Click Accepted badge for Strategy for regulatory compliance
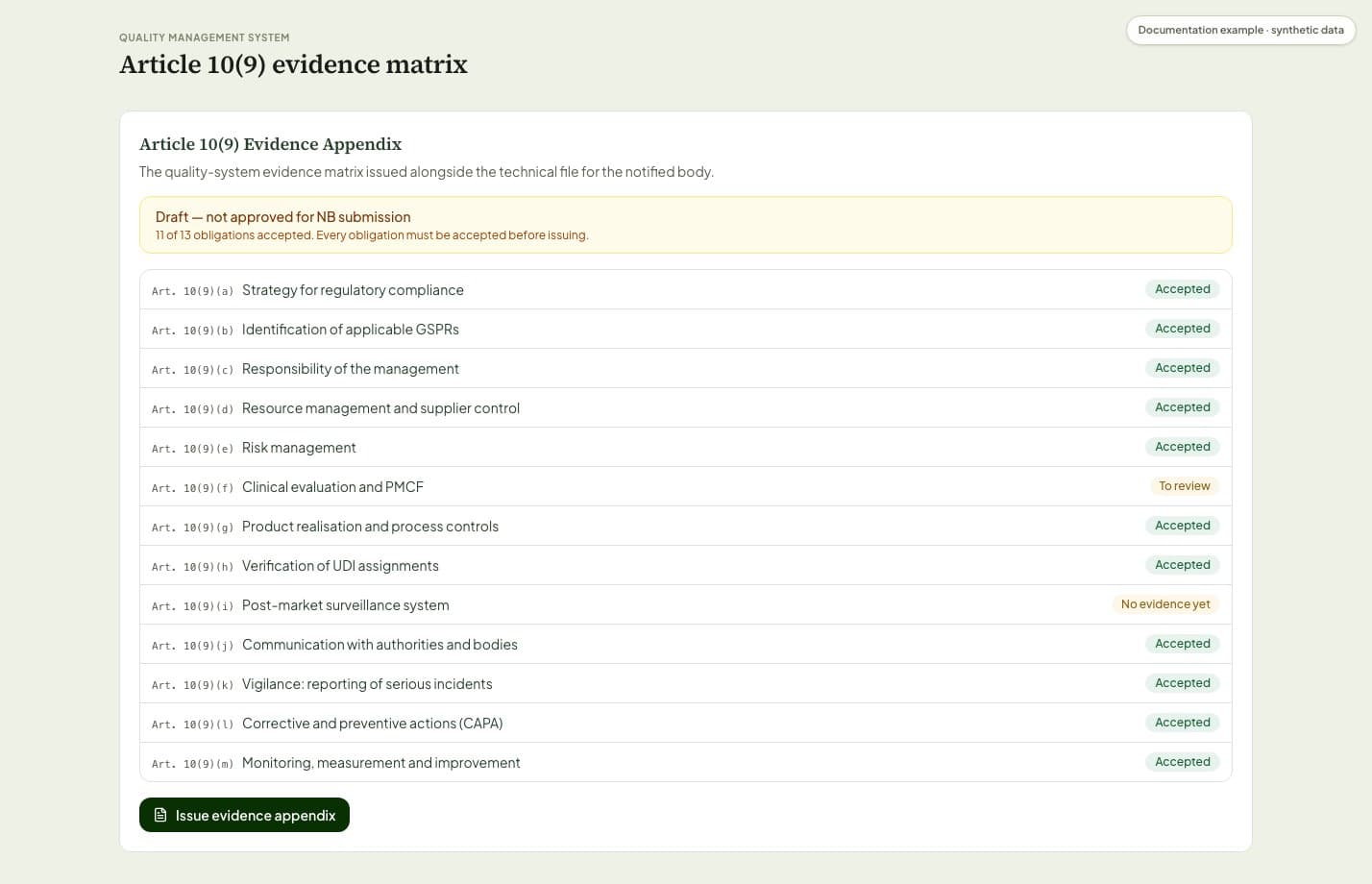 [x=1182, y=289]
